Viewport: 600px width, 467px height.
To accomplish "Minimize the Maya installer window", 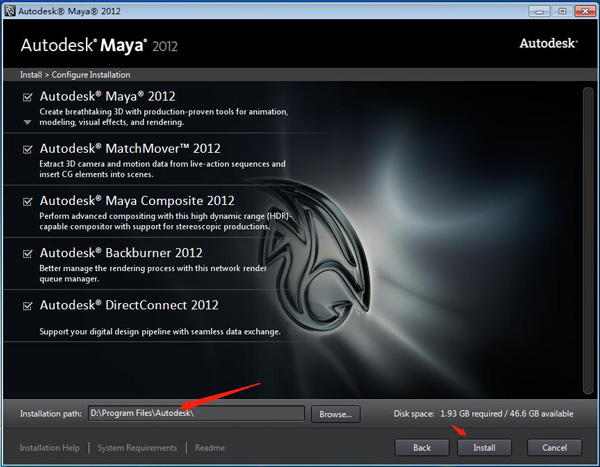I will [540, 11].
